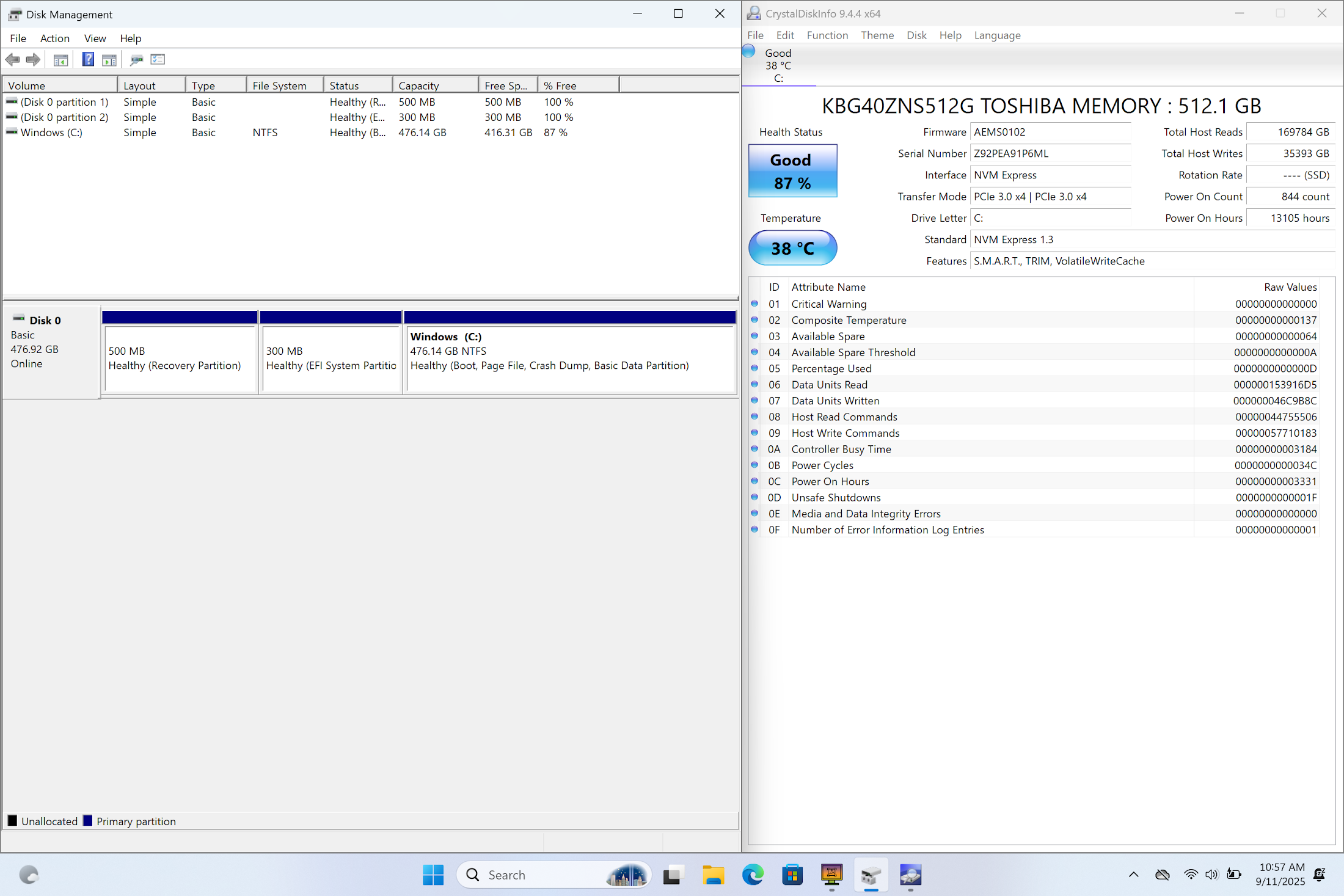Open CrystalDiskInfo Disk menu
Image resolution: width=1344 pixels, height=896 pixels.
[x=916, y=35]
